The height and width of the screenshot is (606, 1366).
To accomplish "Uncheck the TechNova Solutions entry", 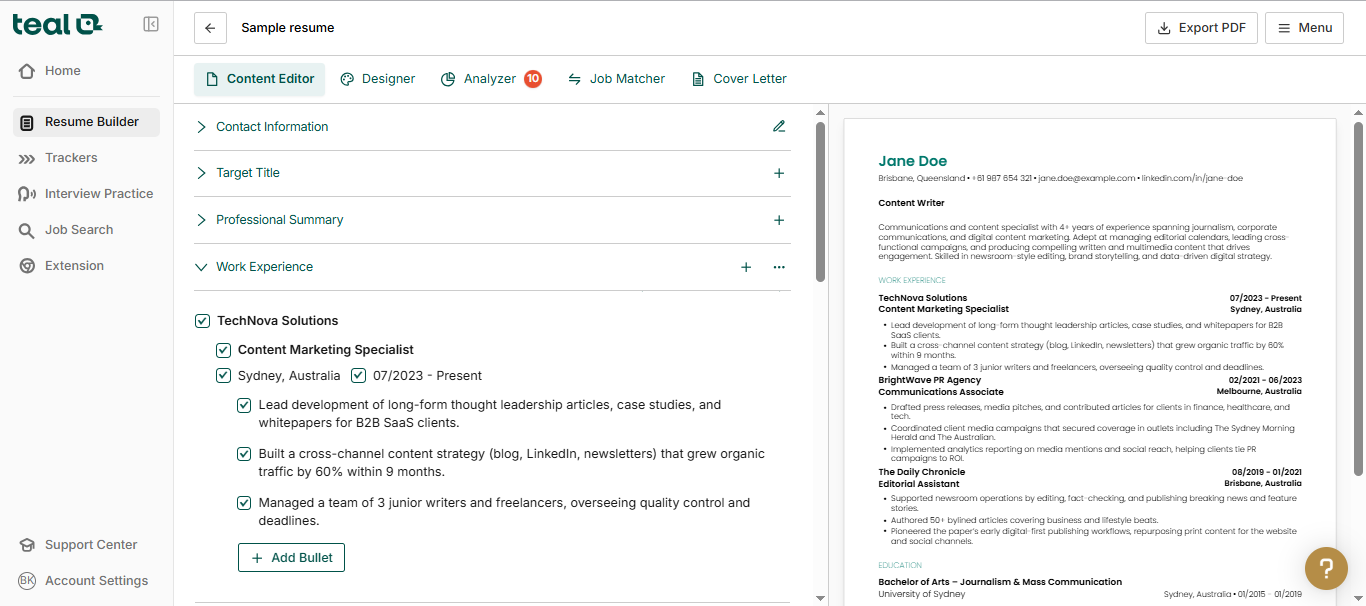I will tap(202, 320).
